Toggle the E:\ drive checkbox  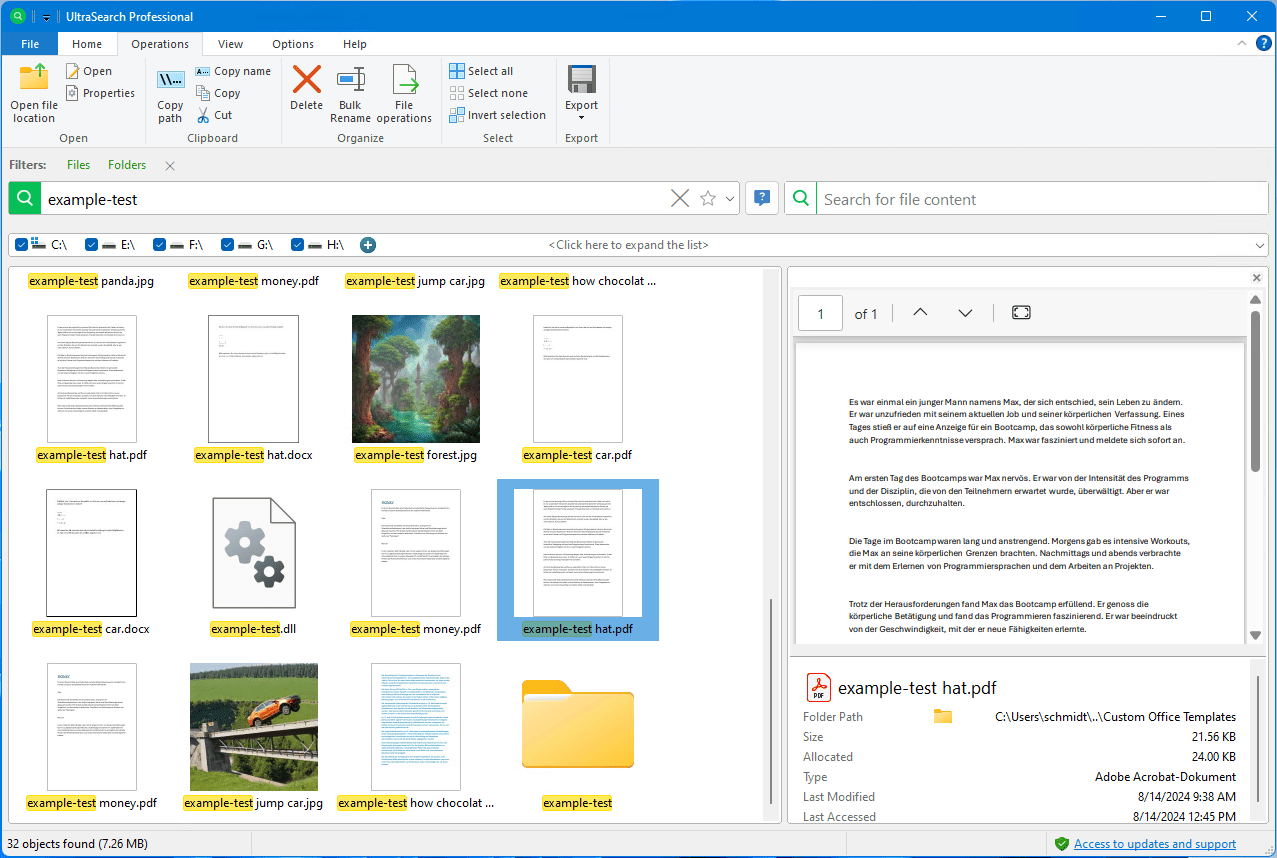click(x=92, y=245)
